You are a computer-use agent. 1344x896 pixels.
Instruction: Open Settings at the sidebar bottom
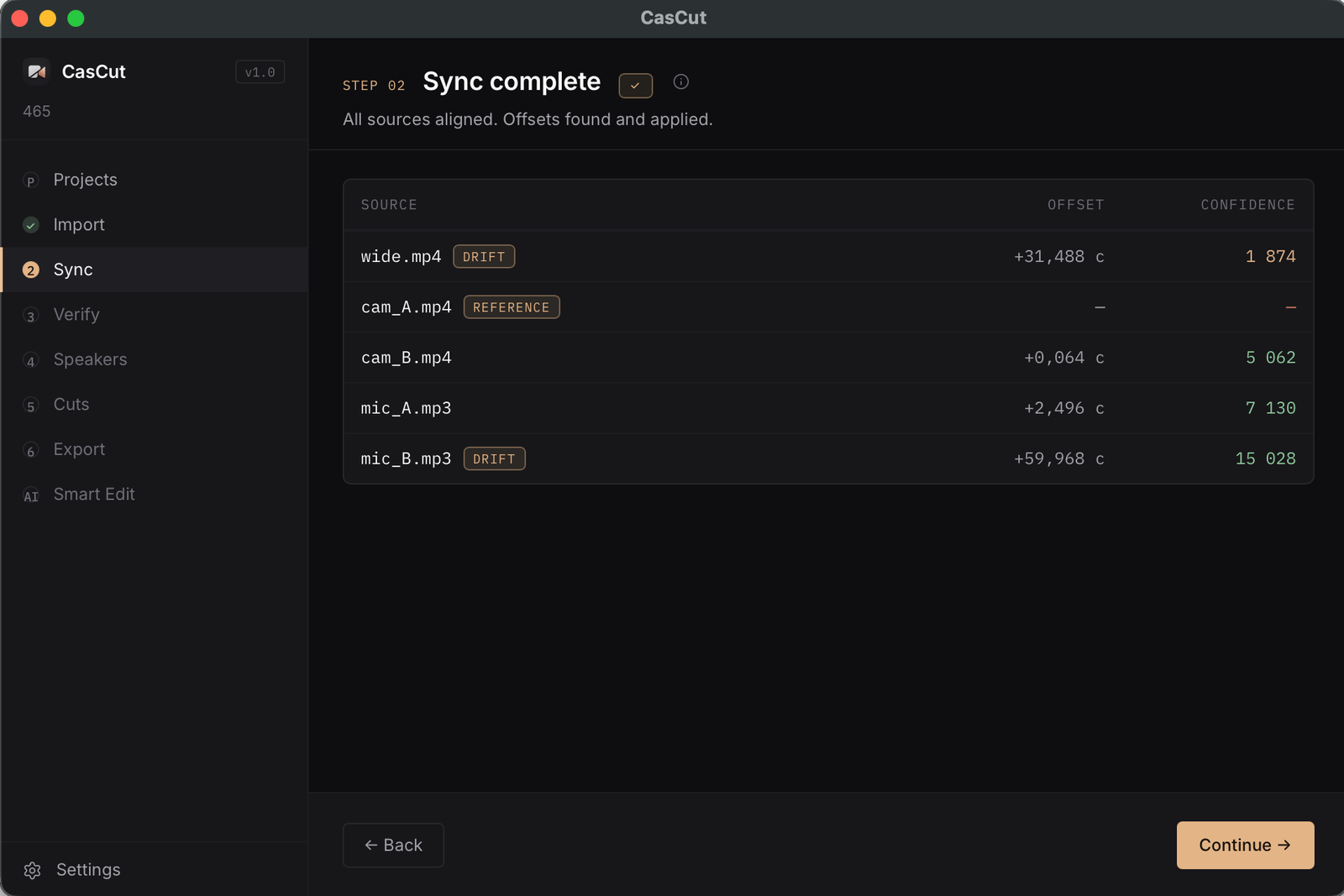pyautogui.click(x=155, y=870)
